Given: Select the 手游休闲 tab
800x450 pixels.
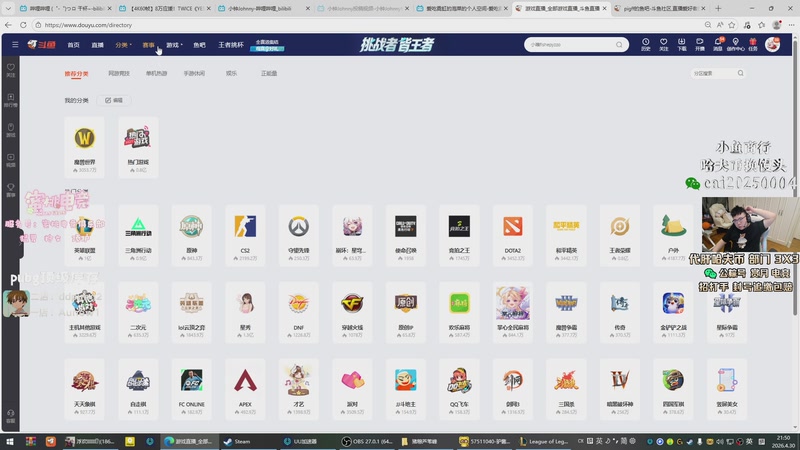Looking at the screenshot, I should pos(194,73).
